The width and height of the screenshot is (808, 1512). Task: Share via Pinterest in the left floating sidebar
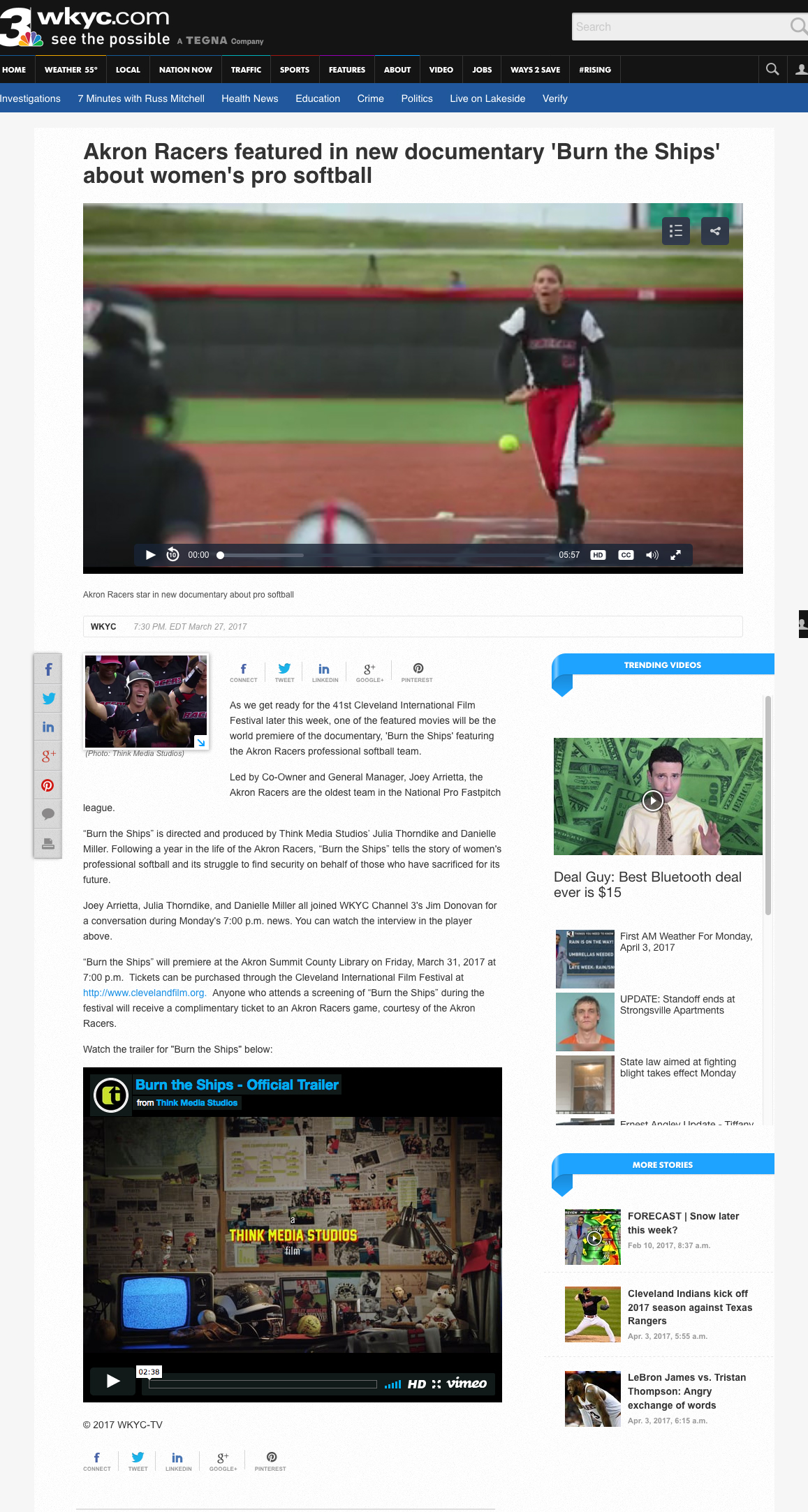(x=48, y=785)
